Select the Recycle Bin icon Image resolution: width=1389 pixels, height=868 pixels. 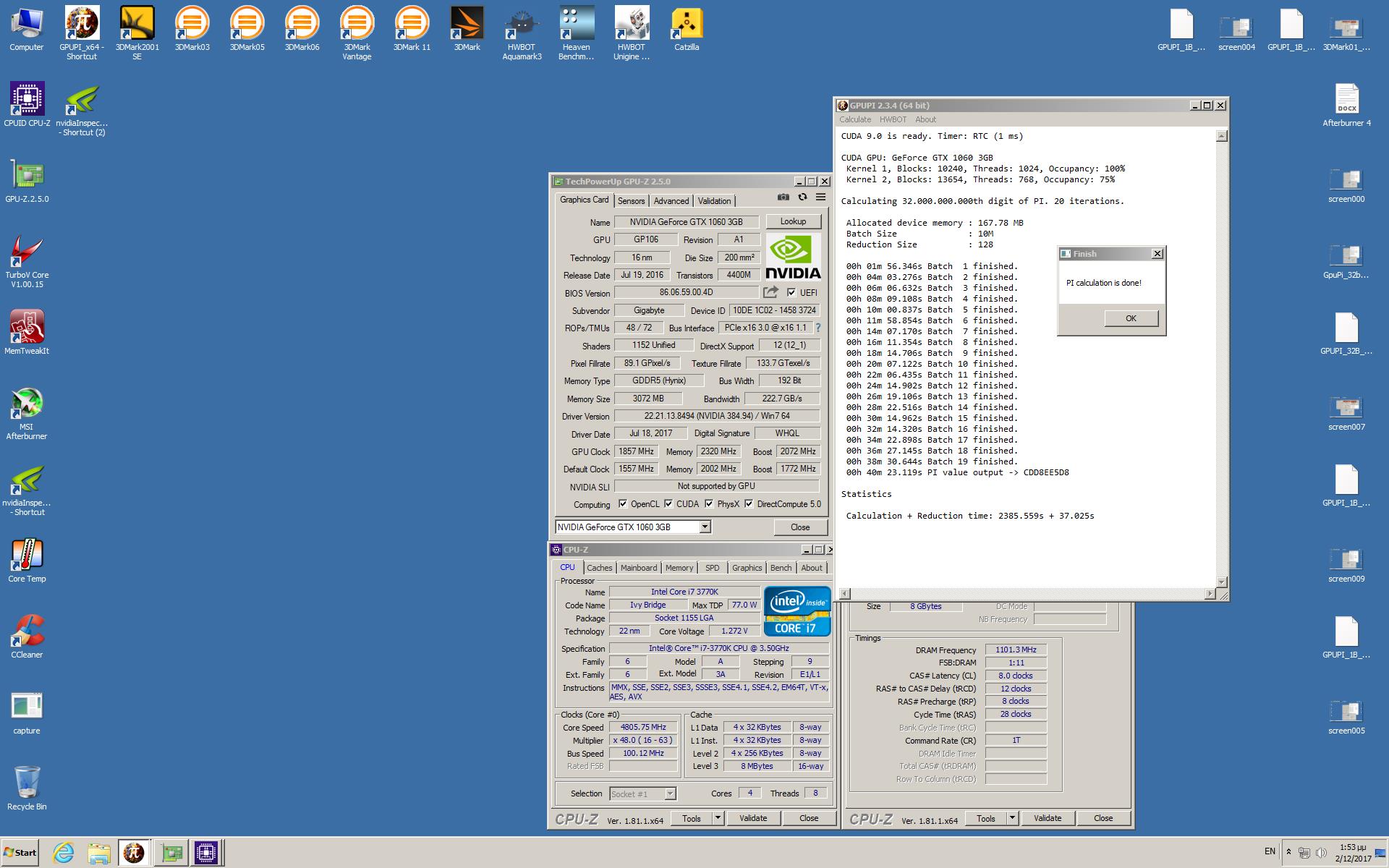pyautogui.click(x=27, y=788)
